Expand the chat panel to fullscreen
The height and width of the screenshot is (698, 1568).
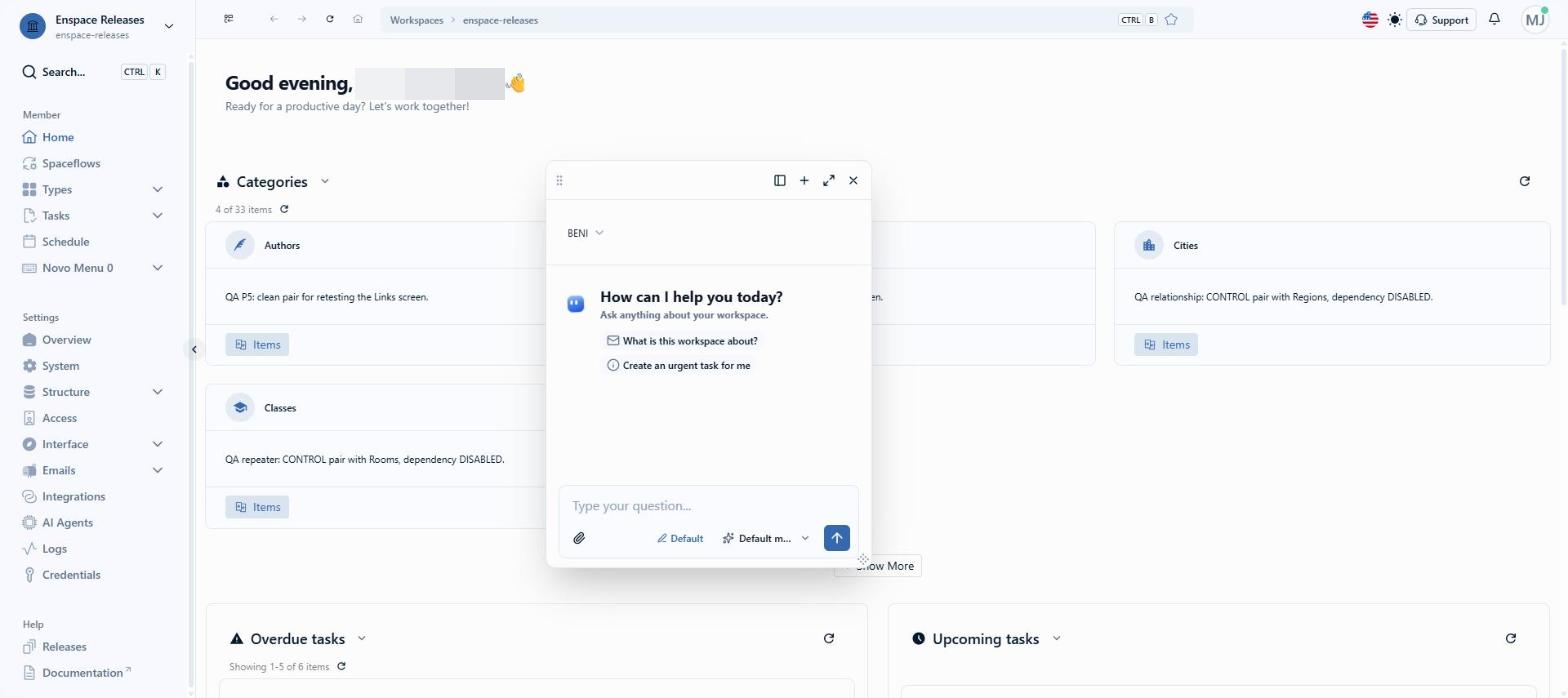(829, 180)
